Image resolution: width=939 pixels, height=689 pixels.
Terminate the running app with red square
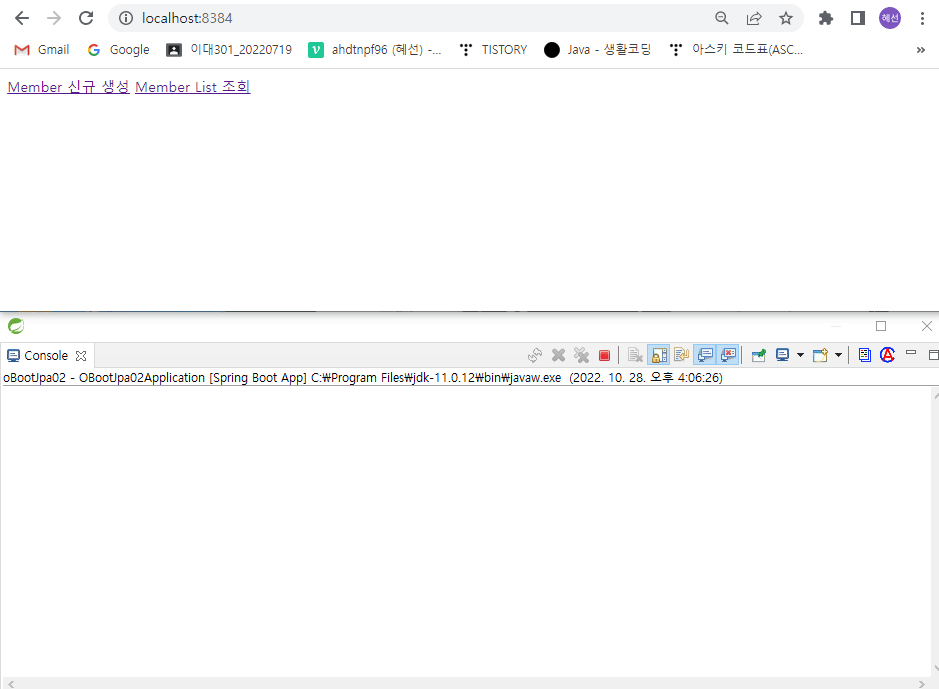pyautogui.click(x=604, y=356)
